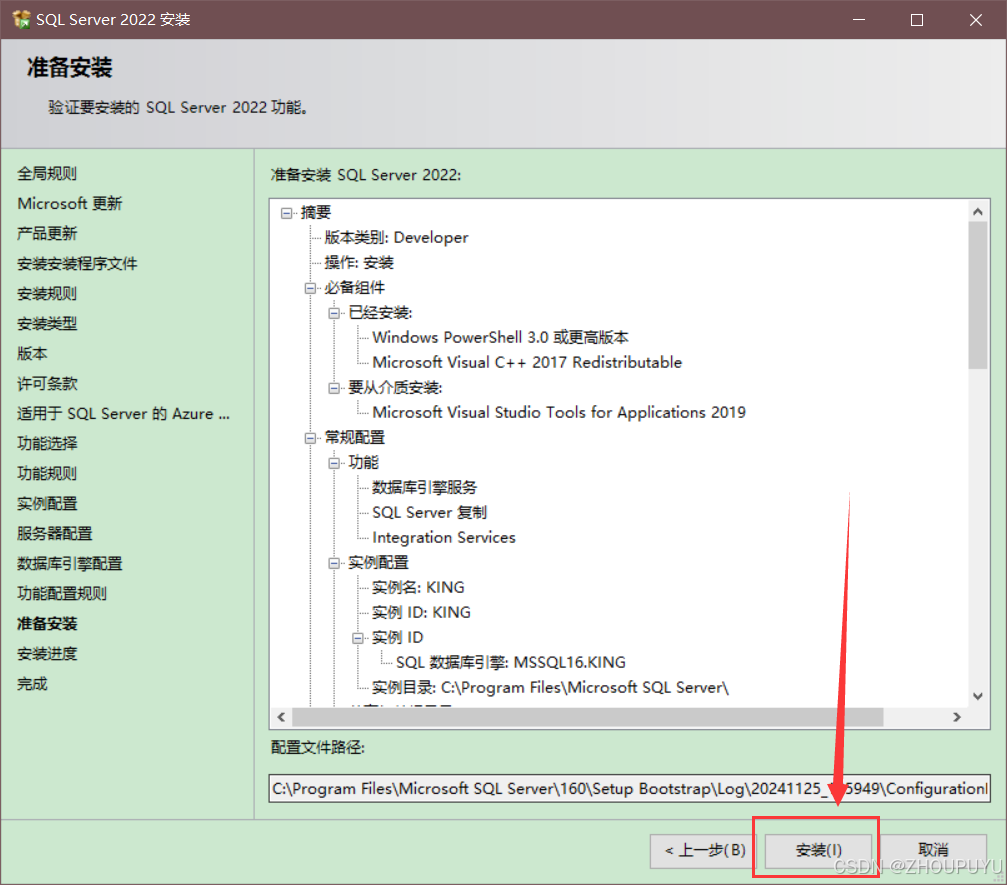Cancel setup with the 取消 button
This screenshot has width=1007, height=885.
(x=933, y=850)
